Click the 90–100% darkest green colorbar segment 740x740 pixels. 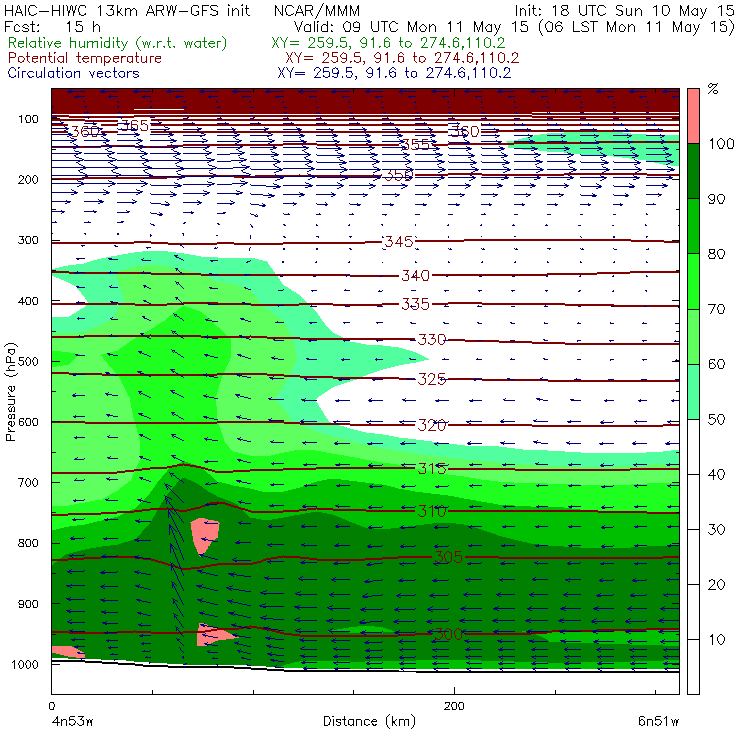693,171
